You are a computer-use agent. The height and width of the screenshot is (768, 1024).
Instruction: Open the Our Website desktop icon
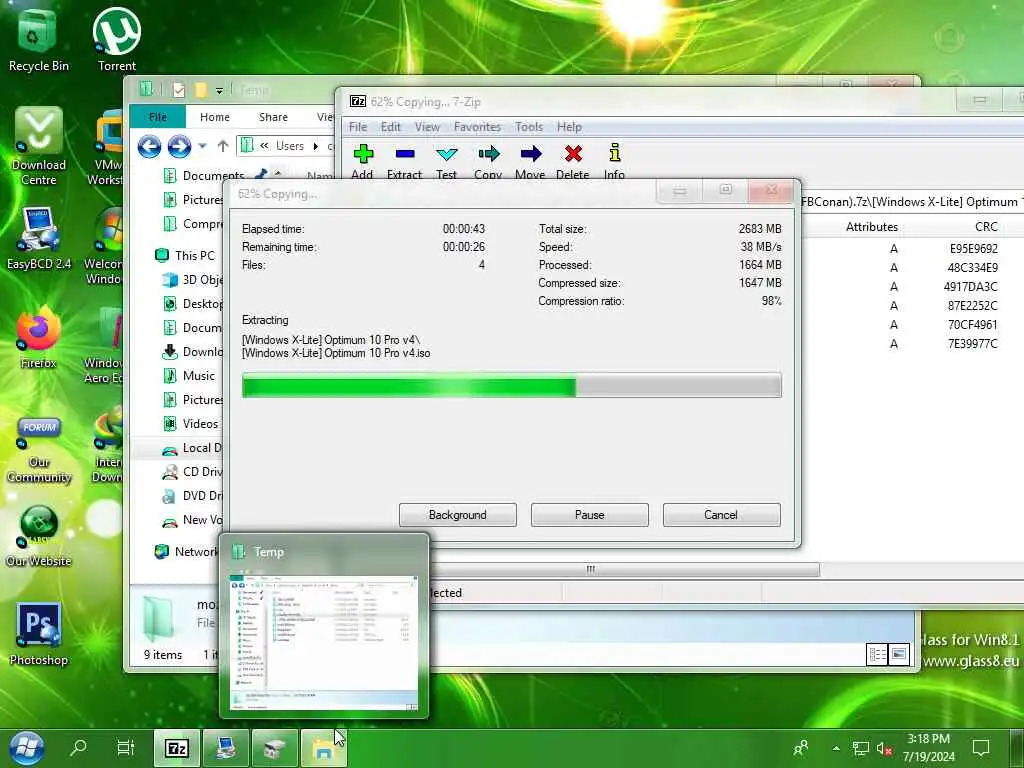pyautogui.click(x=39, y=536)
